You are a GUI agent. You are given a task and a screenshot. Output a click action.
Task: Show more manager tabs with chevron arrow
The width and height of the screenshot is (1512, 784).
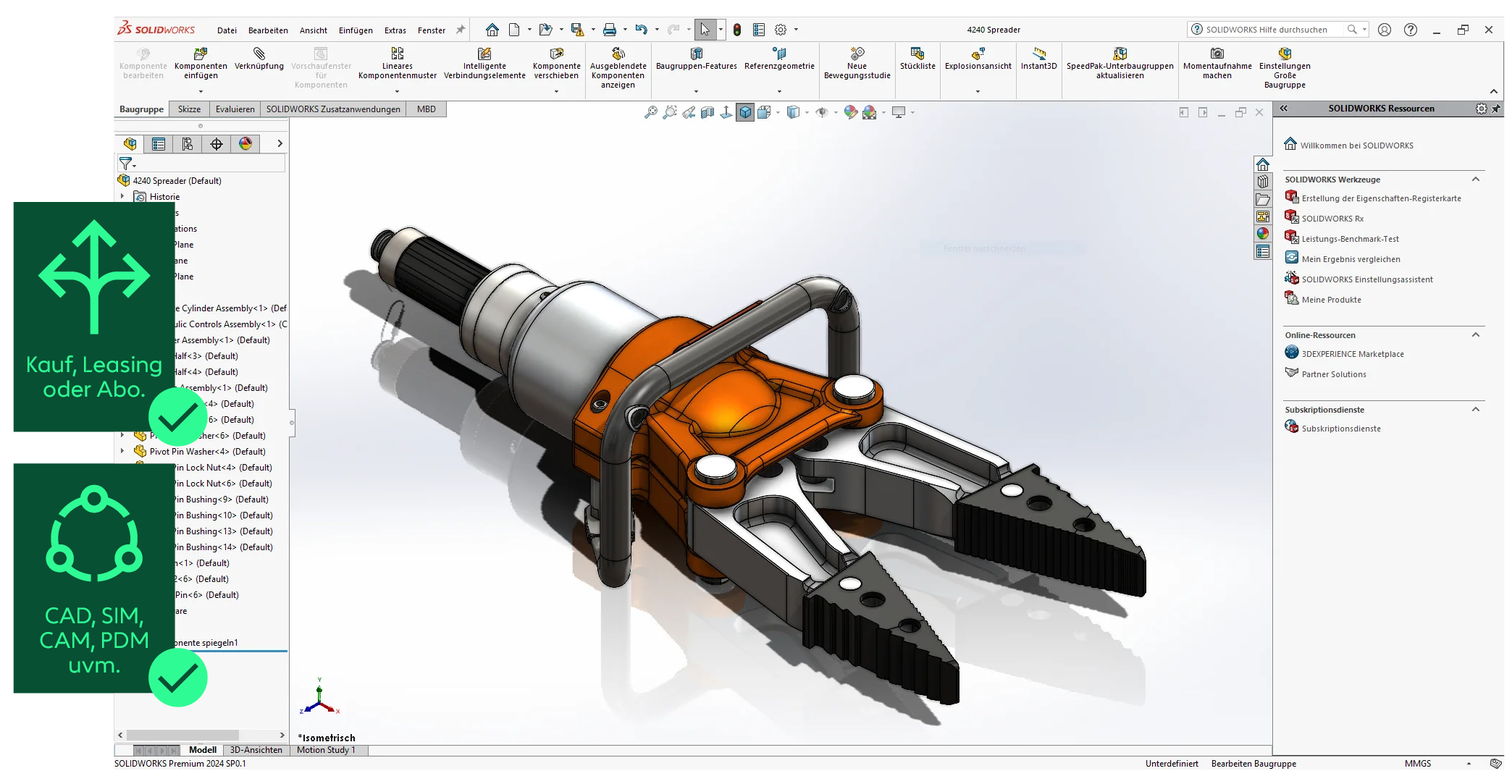click(x=280, y=144)
